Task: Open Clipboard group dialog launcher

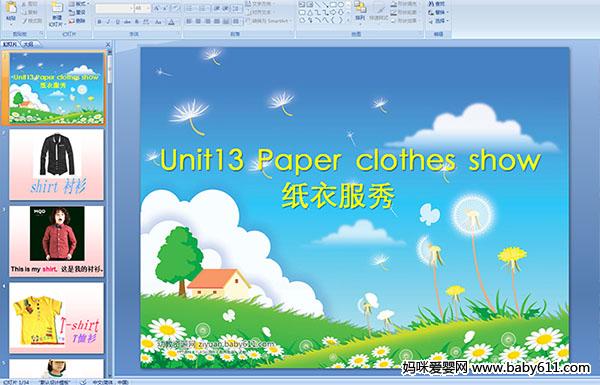Action: pos(41,34)
